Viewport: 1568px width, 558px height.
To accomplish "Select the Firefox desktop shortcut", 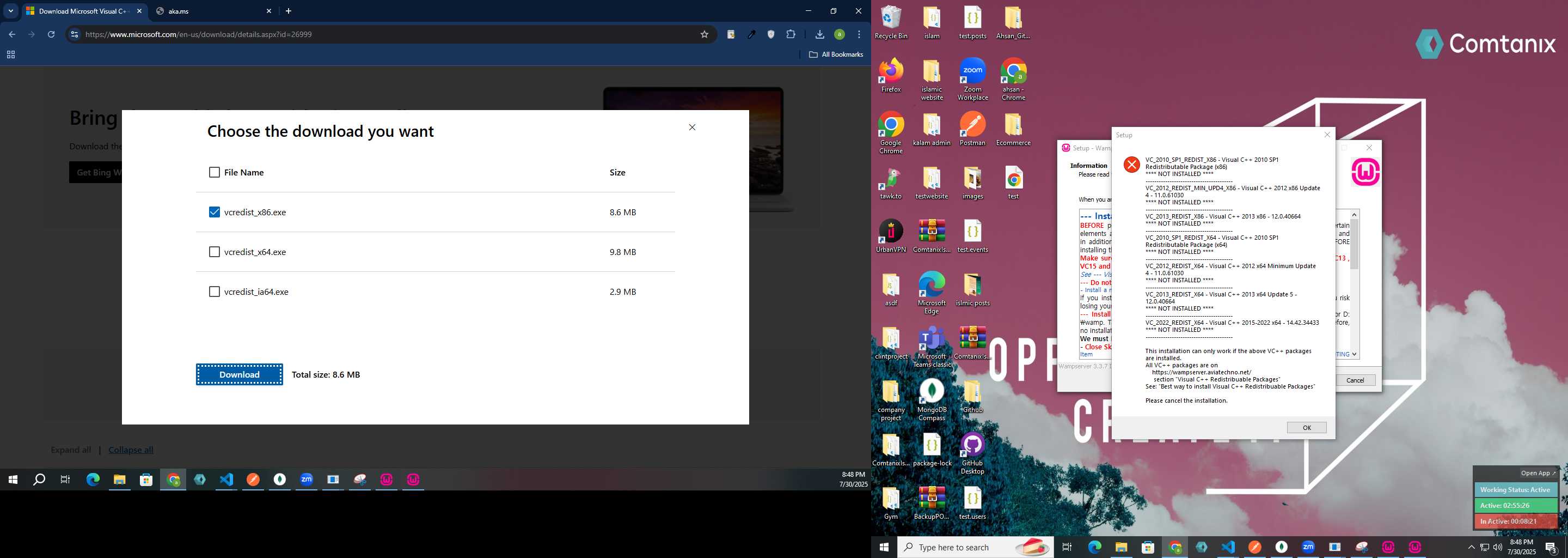I will [891, 76].
